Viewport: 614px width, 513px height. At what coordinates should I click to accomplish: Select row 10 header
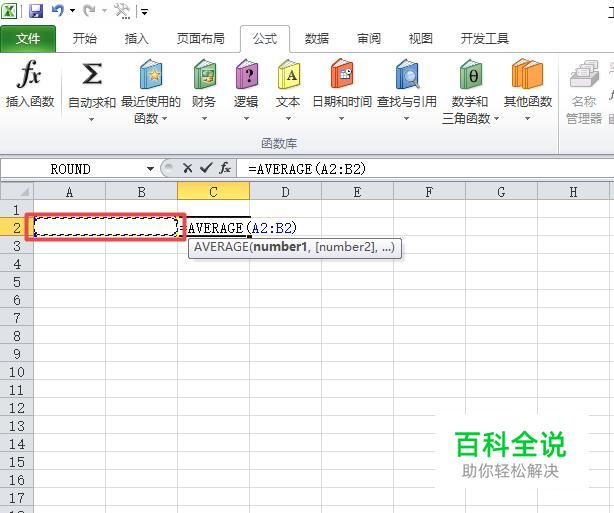click(17, 372)
